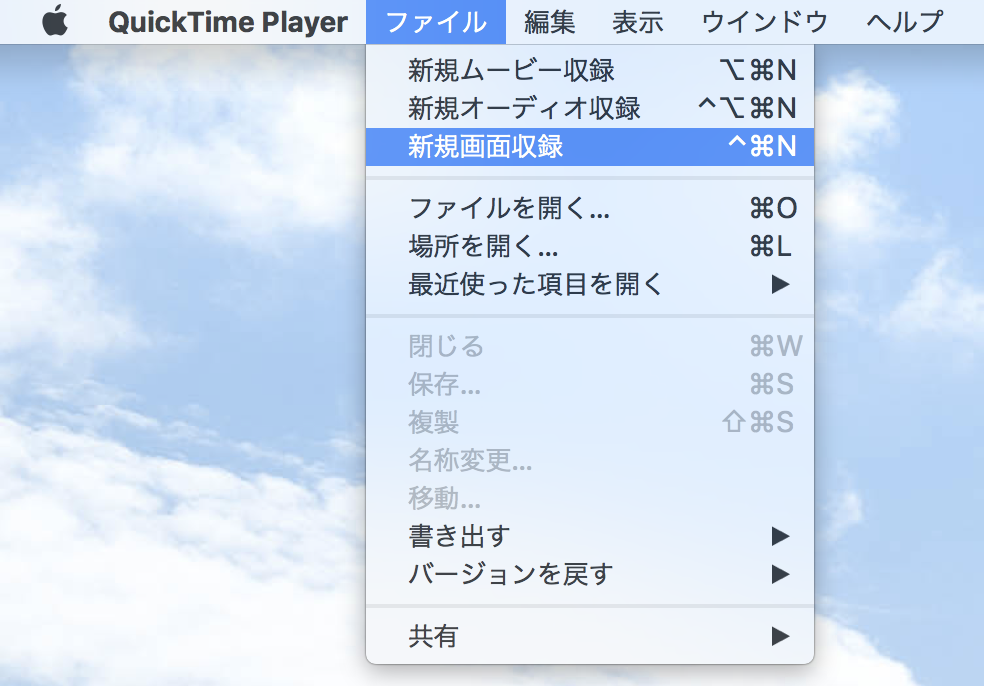Viewport: 984px width, 686px height.
Task: Expand the 書き出す submenu
Action: pos(590,536)
